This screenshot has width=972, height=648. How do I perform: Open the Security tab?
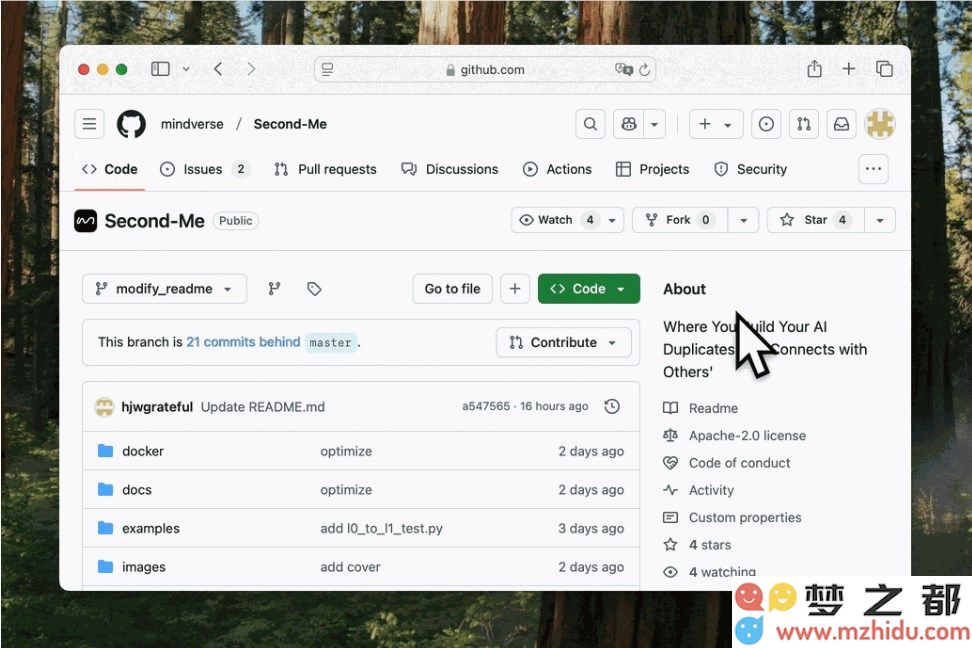(x=751, y=169)
